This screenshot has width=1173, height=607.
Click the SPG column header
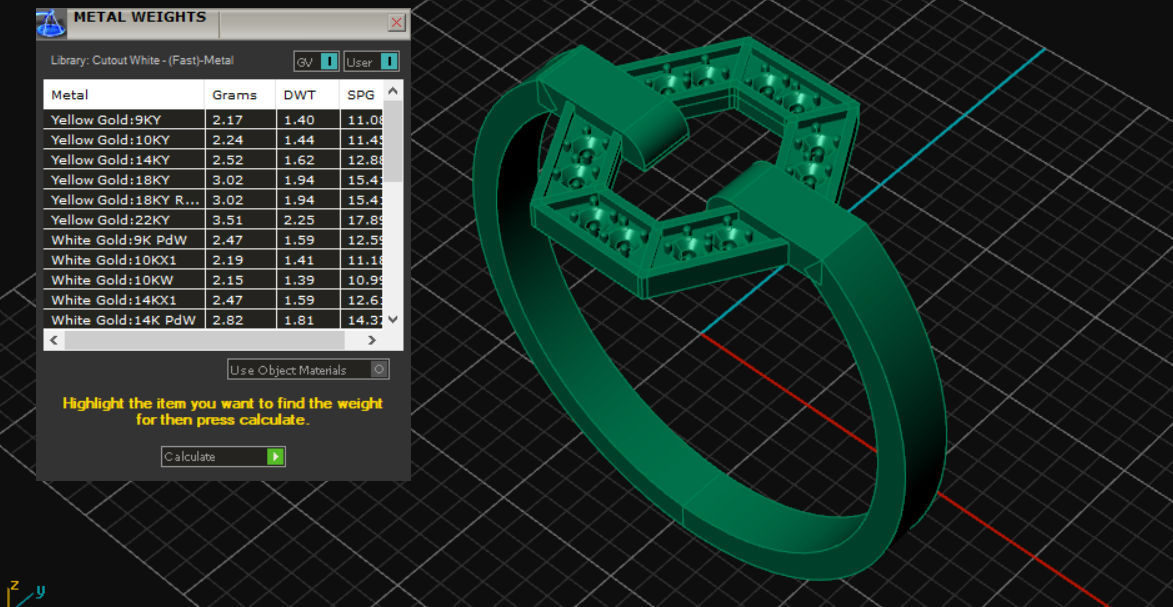pyautogui.click(x=360, y=95)
